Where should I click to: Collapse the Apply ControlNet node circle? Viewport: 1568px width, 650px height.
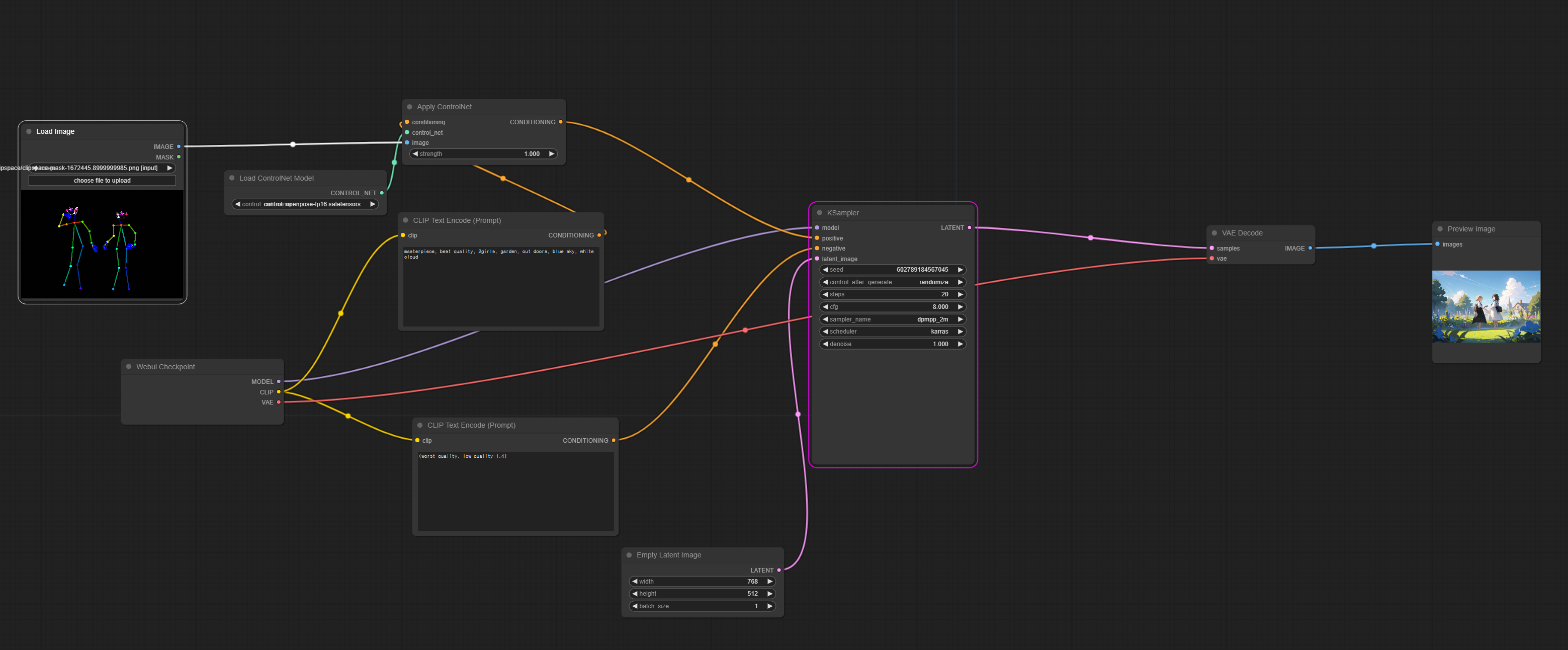(x=410, y=106)
